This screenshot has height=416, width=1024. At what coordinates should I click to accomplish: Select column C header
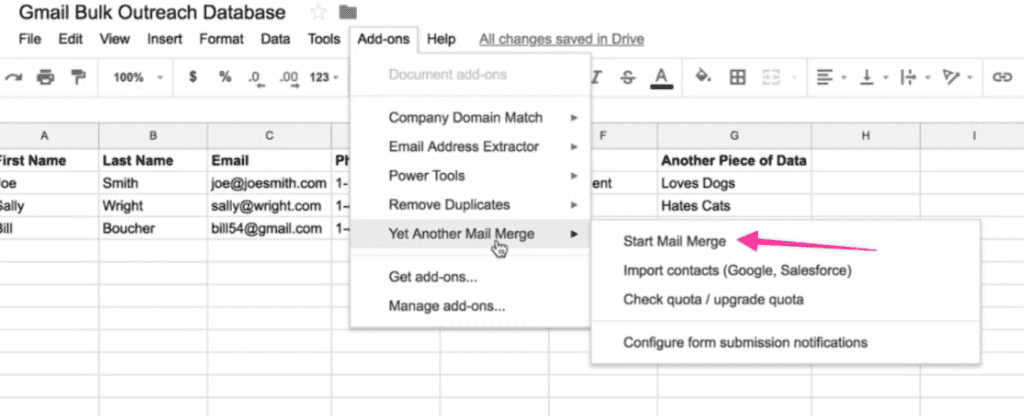coord(269,136)
